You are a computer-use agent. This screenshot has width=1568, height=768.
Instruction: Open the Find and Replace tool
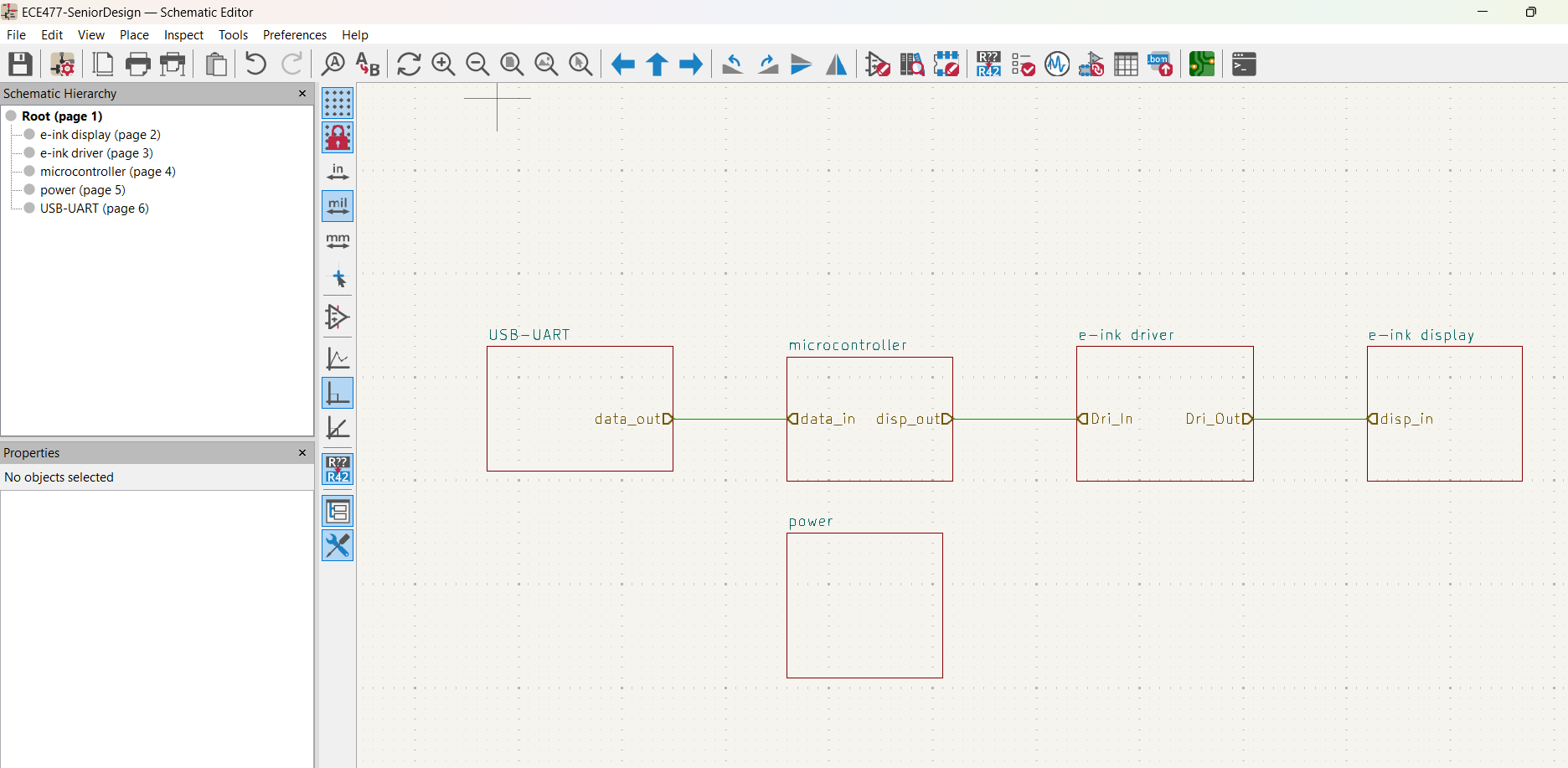point(368,64)
